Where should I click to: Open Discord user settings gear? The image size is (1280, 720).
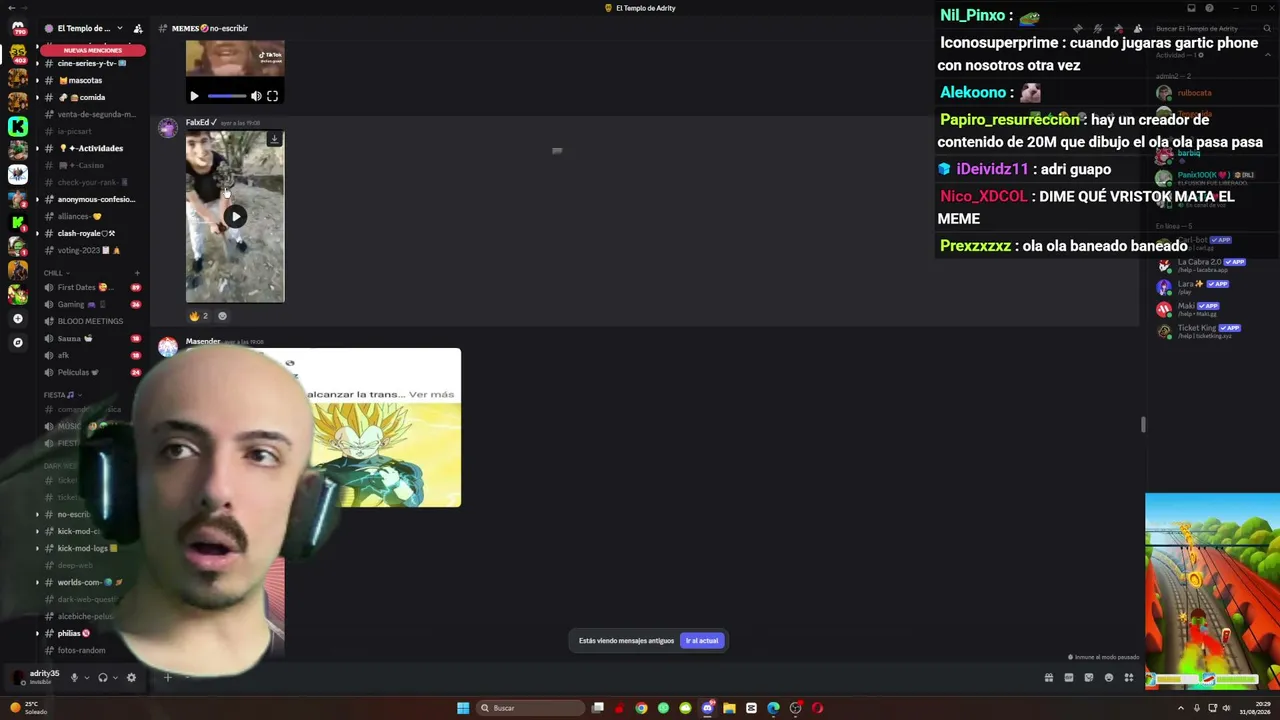(x=131, y=677)
